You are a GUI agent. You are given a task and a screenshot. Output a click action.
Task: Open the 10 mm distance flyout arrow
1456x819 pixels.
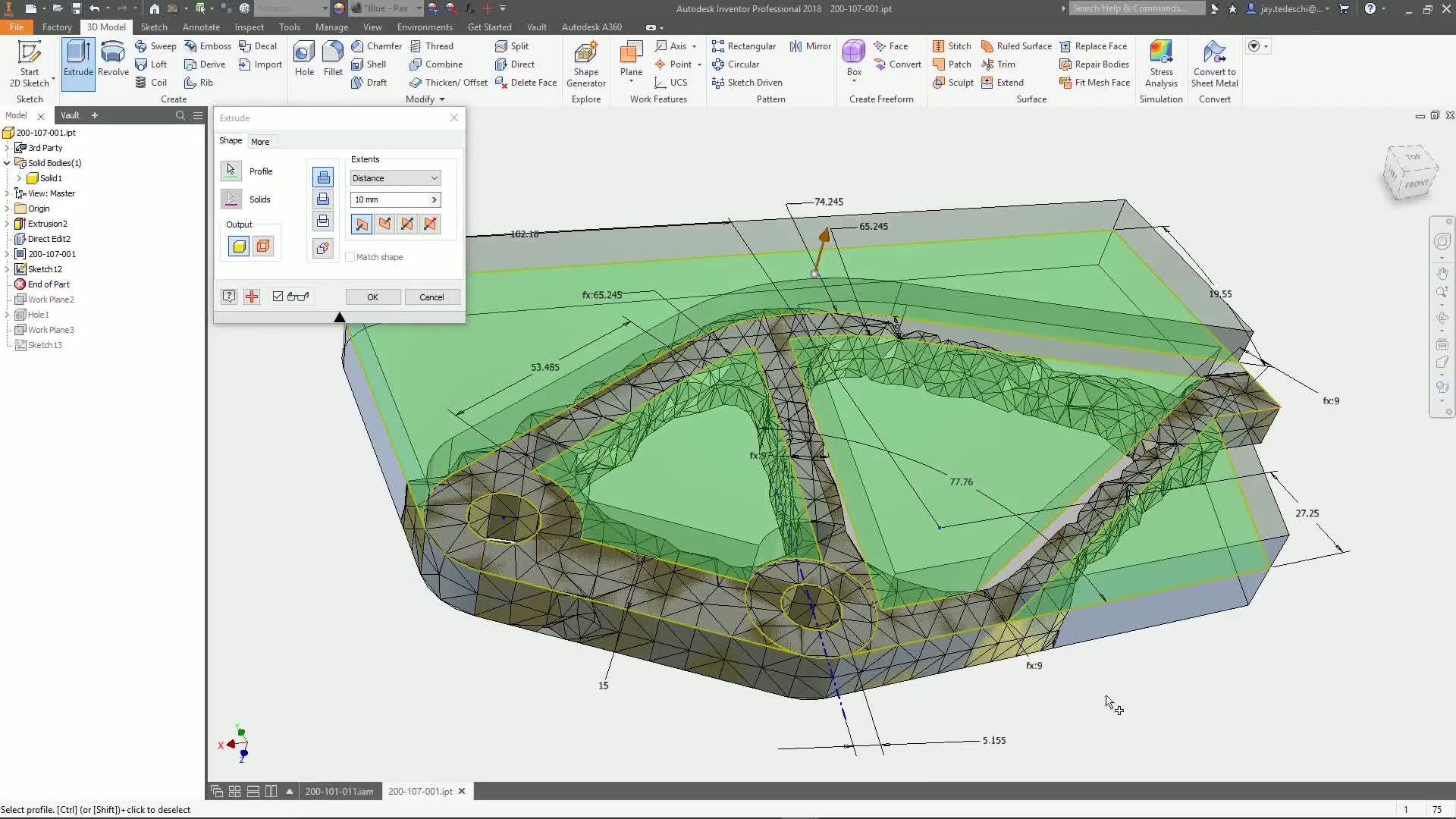point(435,199)
